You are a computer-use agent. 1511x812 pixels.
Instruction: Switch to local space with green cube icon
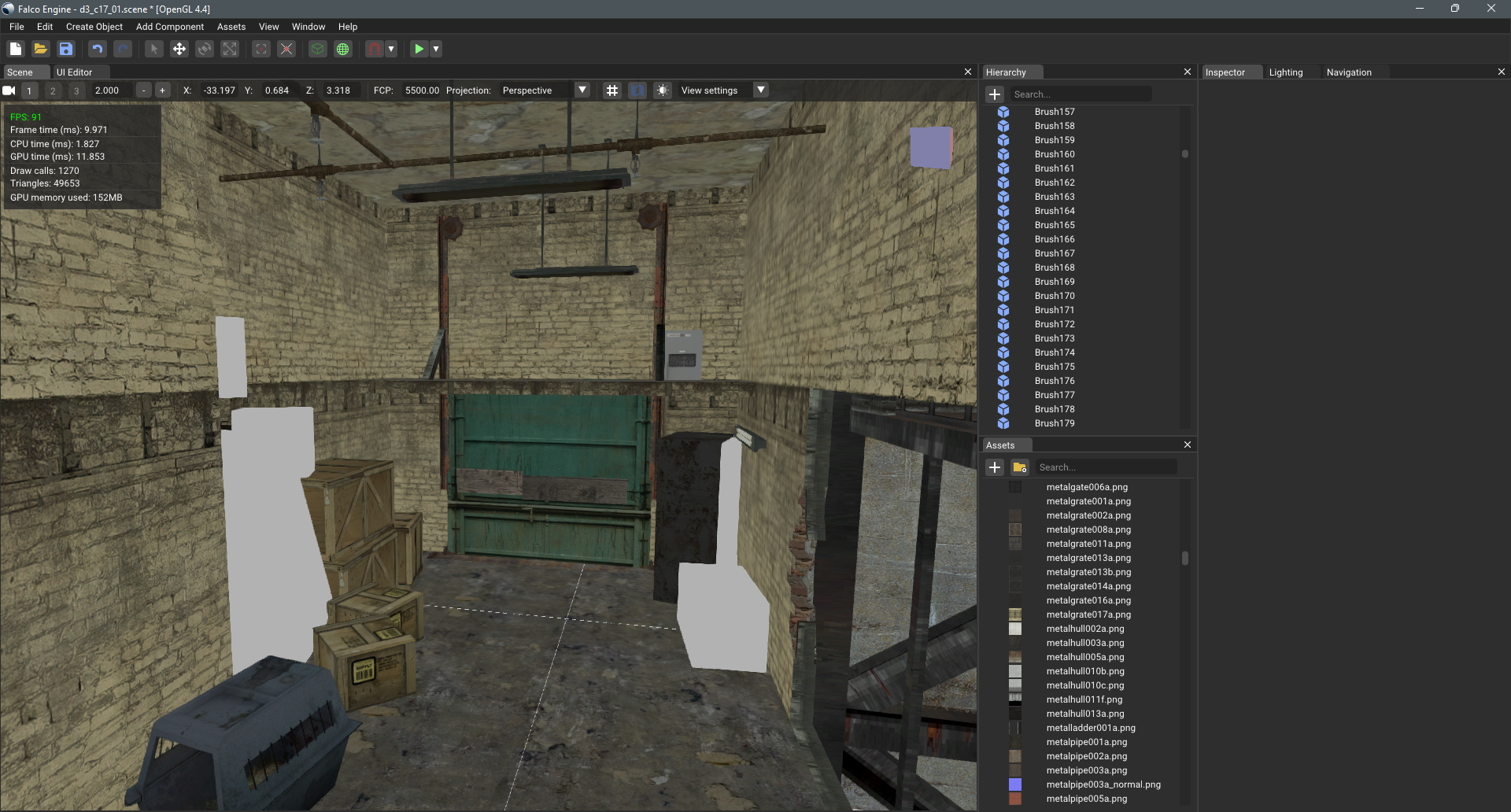318,49
